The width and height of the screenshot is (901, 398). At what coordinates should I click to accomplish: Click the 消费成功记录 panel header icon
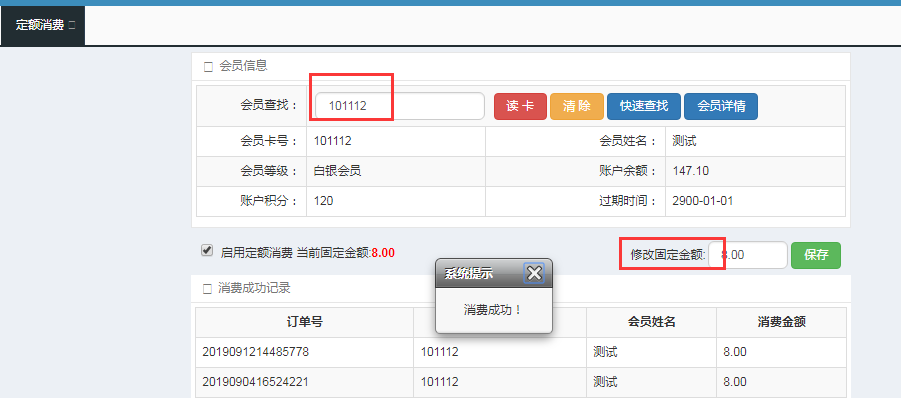coord(208,289)
